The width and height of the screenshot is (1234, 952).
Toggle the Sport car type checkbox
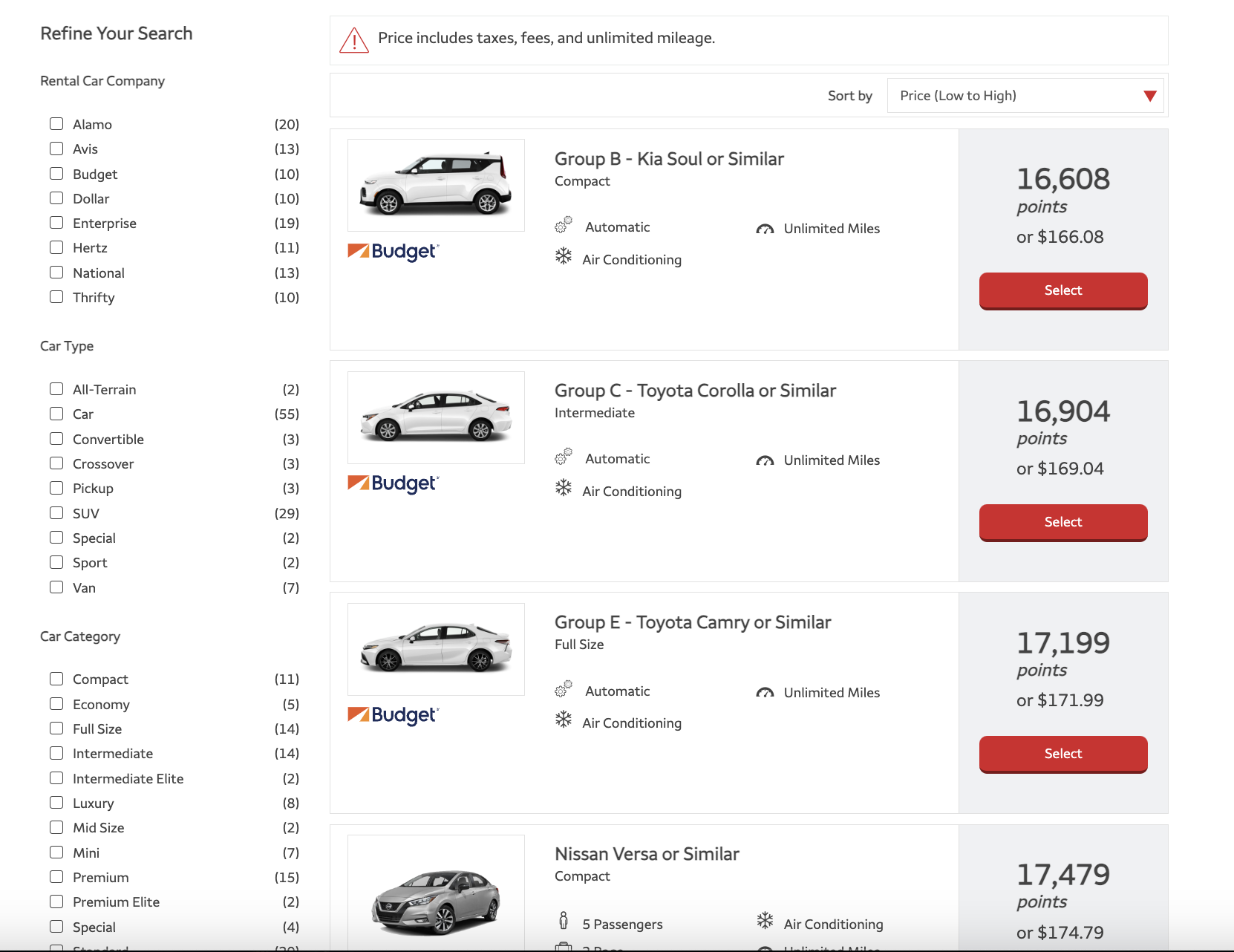click(x=56, y=562)
